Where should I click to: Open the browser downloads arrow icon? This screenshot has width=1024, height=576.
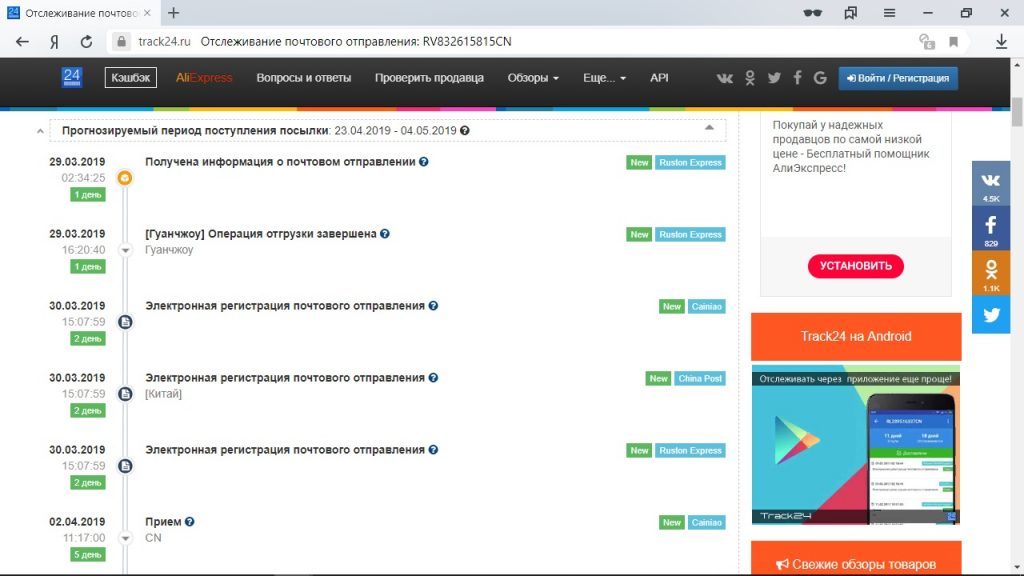(1001, 42)
